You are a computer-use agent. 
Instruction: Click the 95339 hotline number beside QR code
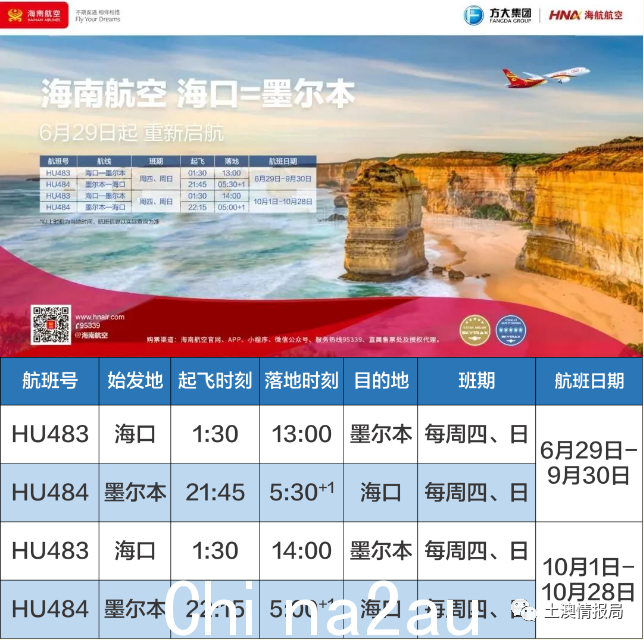click(87, 325)
